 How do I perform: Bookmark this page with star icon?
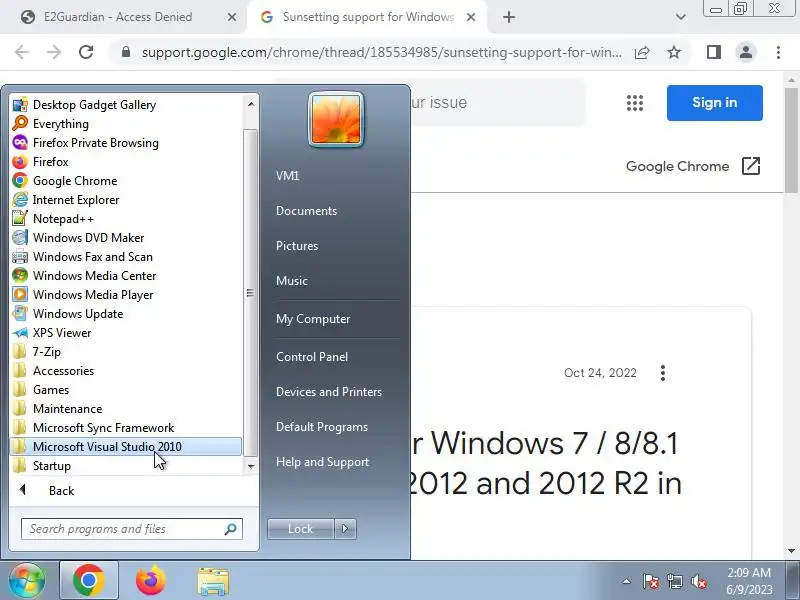point(674,52)
